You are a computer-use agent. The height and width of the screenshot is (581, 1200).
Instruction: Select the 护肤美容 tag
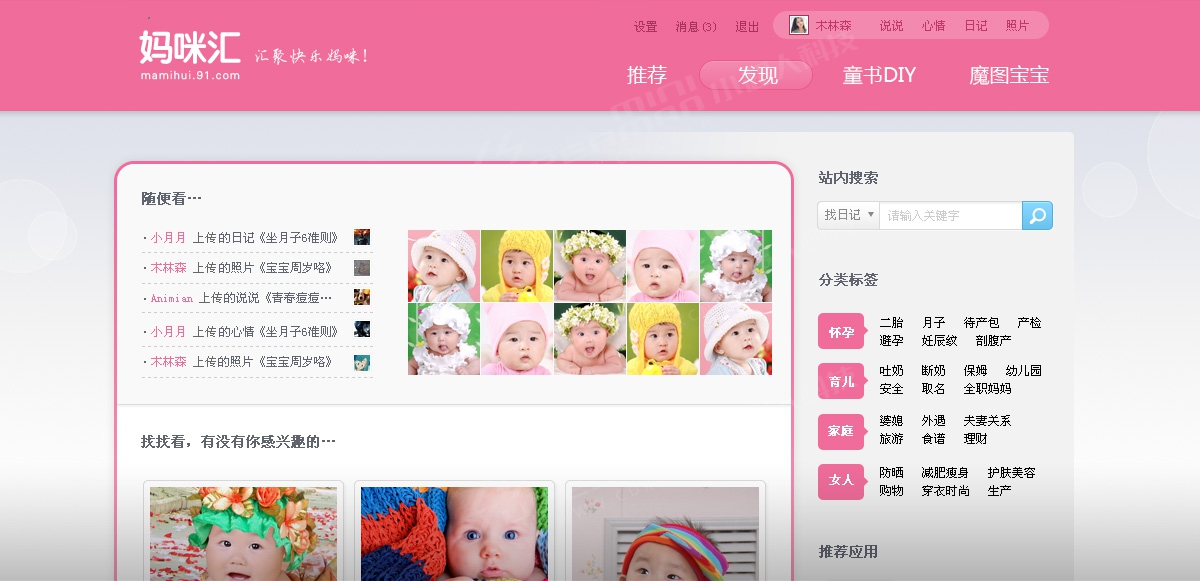pyautogui.click(x=1012, y=473)
